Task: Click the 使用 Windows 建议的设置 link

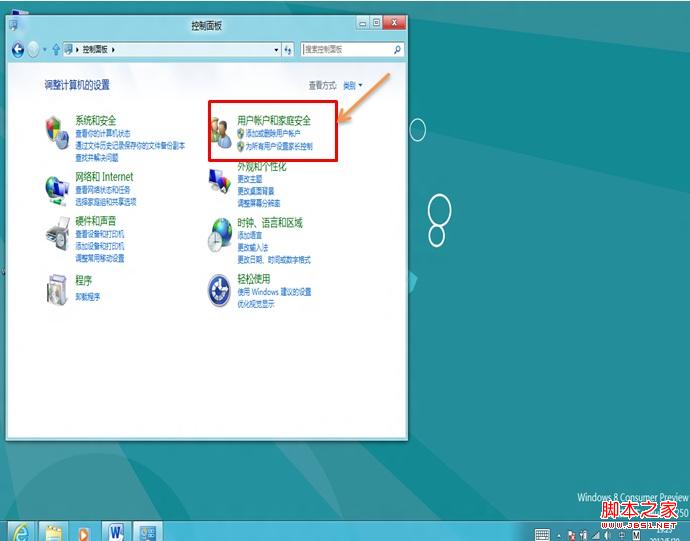Action: point(275,292)
